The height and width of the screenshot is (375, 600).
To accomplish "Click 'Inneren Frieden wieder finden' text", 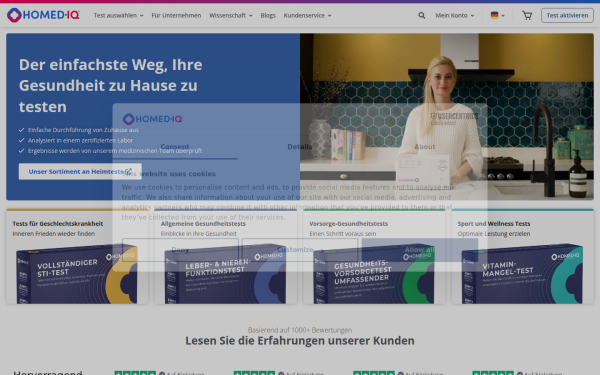I will 54,233.
